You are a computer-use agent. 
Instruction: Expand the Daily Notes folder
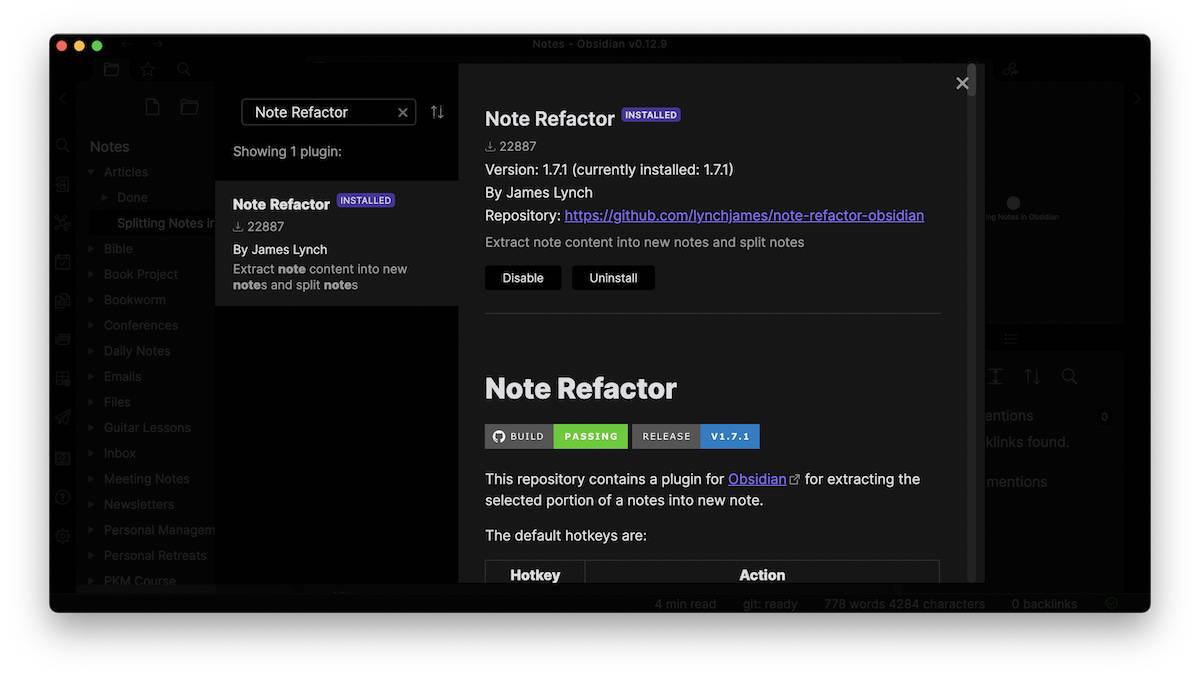tap(91, 351)
